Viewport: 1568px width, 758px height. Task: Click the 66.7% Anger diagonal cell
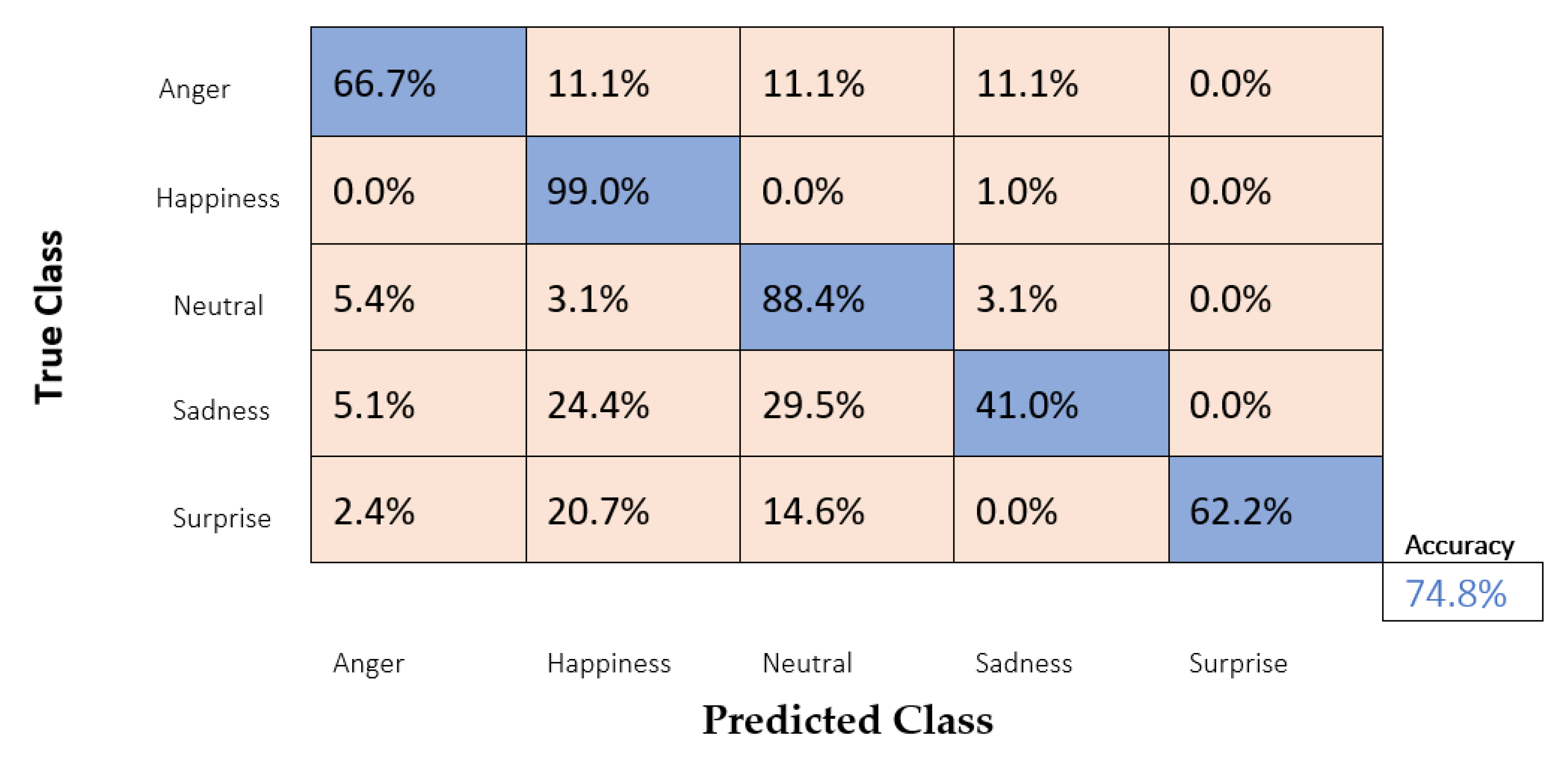point(418,81)
